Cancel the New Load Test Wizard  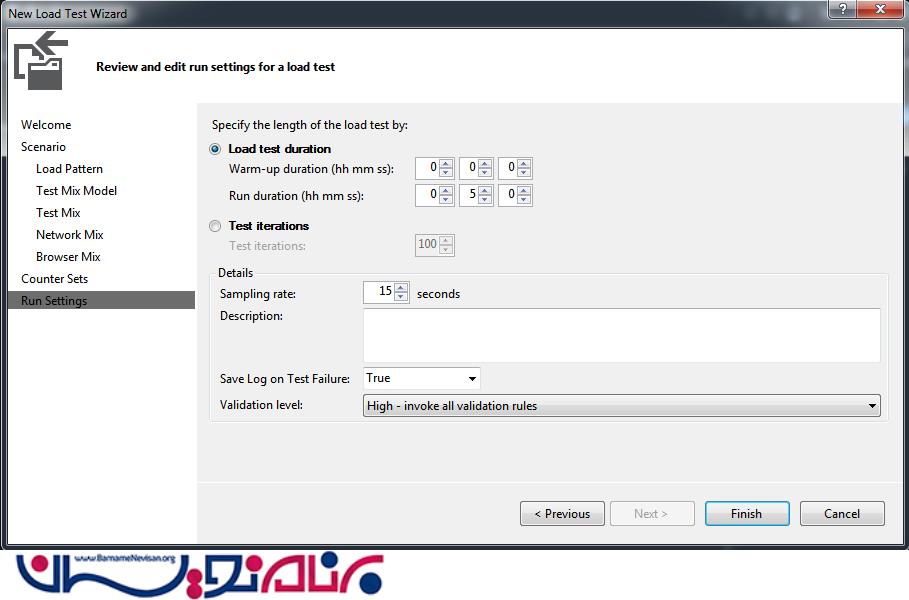[841, 514]
